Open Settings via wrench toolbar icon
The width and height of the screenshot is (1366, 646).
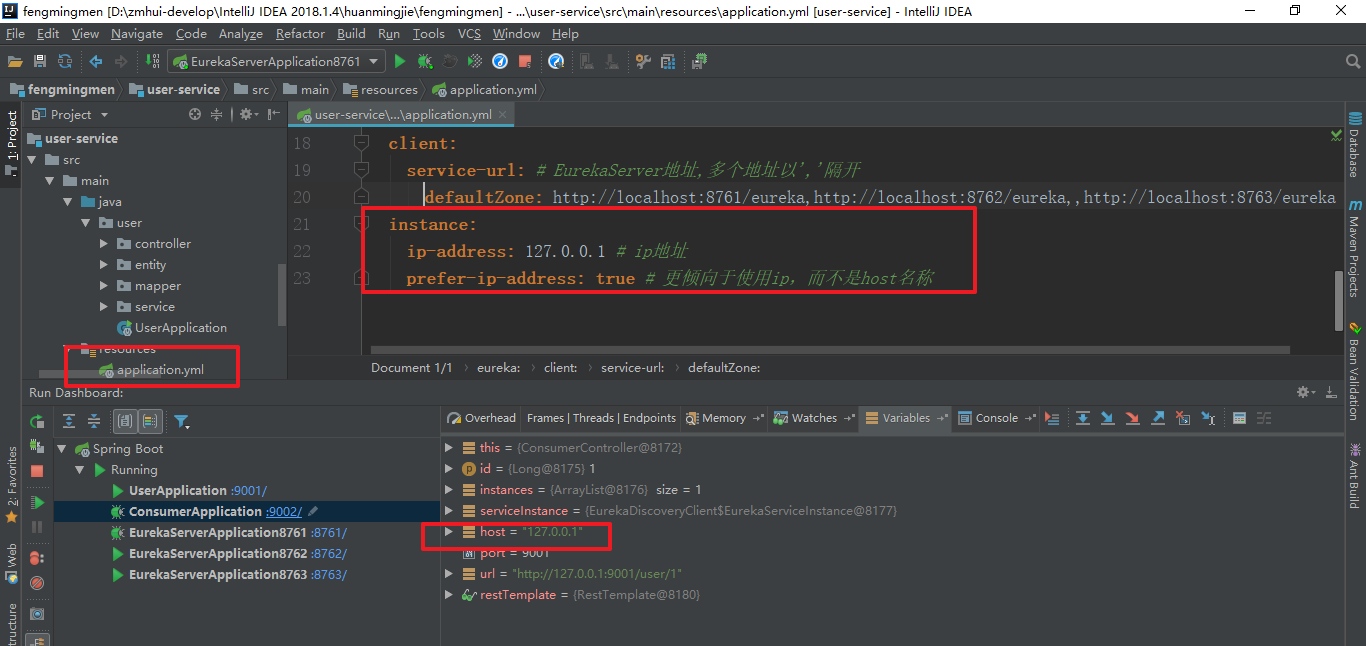(643, 61)
